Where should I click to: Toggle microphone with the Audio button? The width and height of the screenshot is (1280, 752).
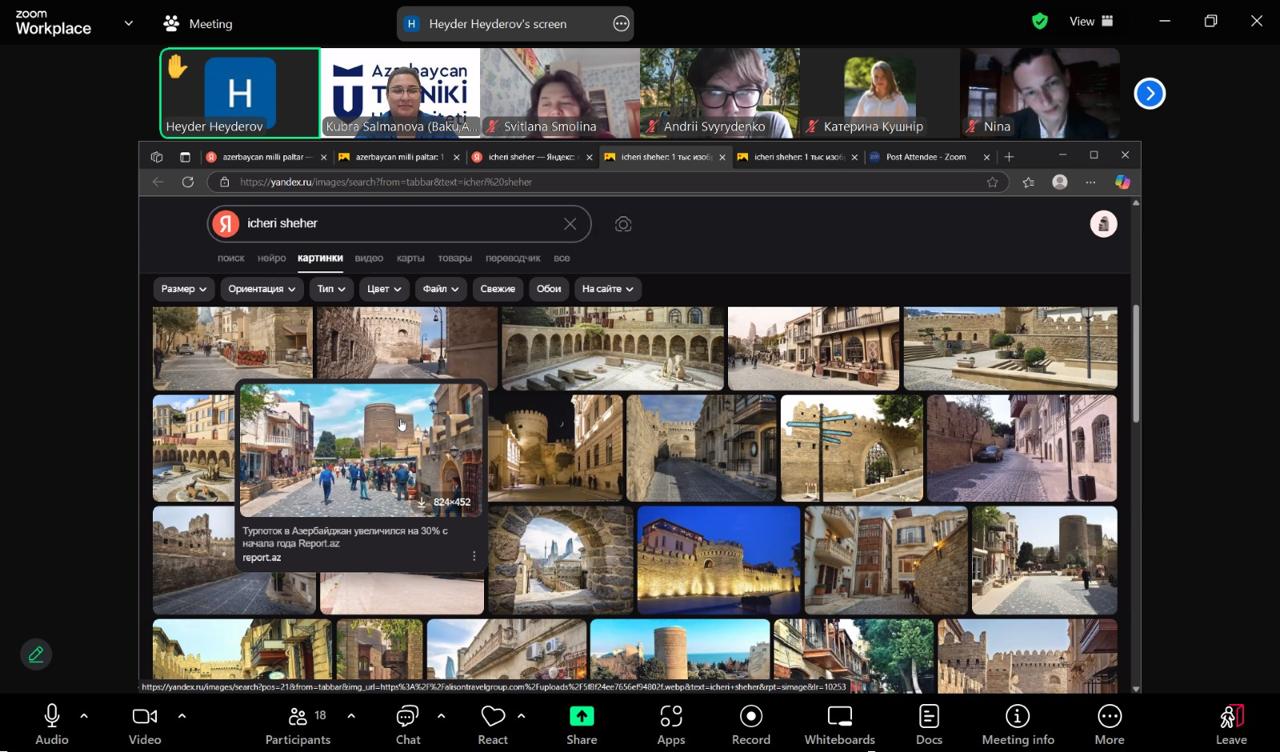(52, 724)
